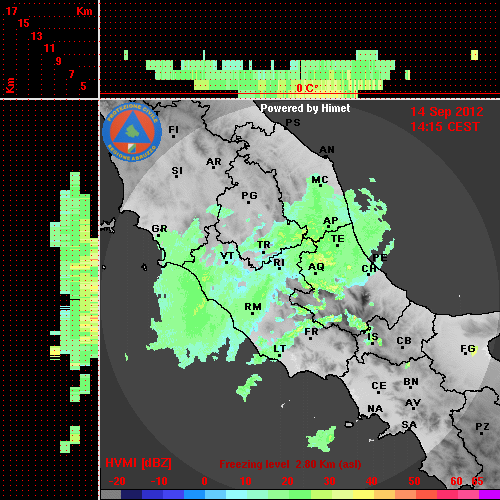Screen dimensions: 500x500
Task: Click the 0 C° freezing line label
Action: coord(307,88)
